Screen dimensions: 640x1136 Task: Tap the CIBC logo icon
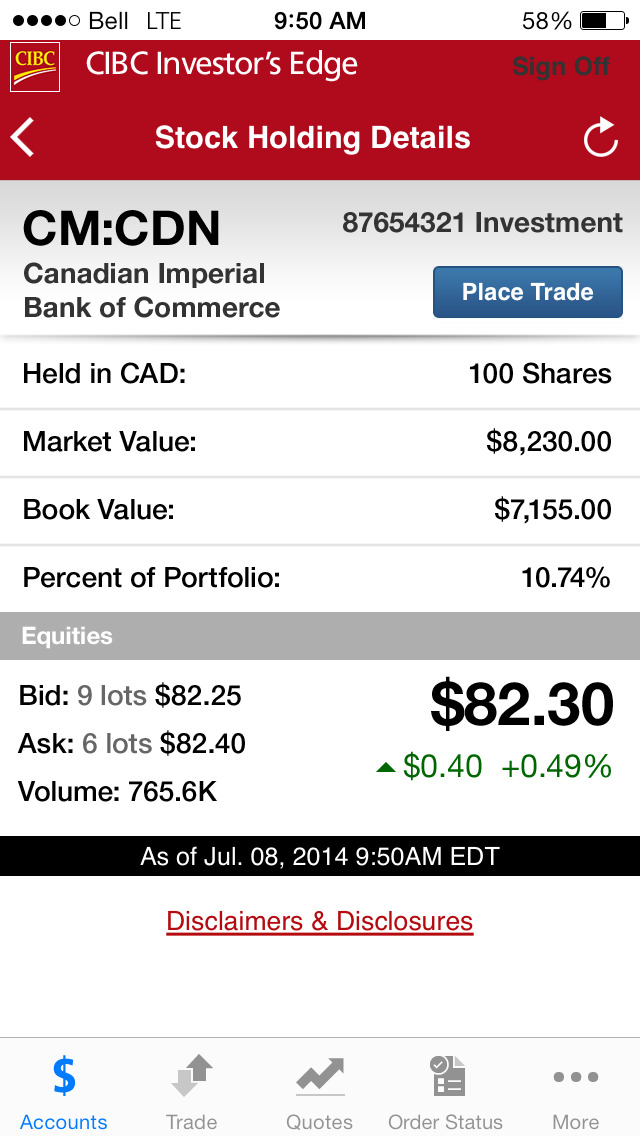pos(35,67)
